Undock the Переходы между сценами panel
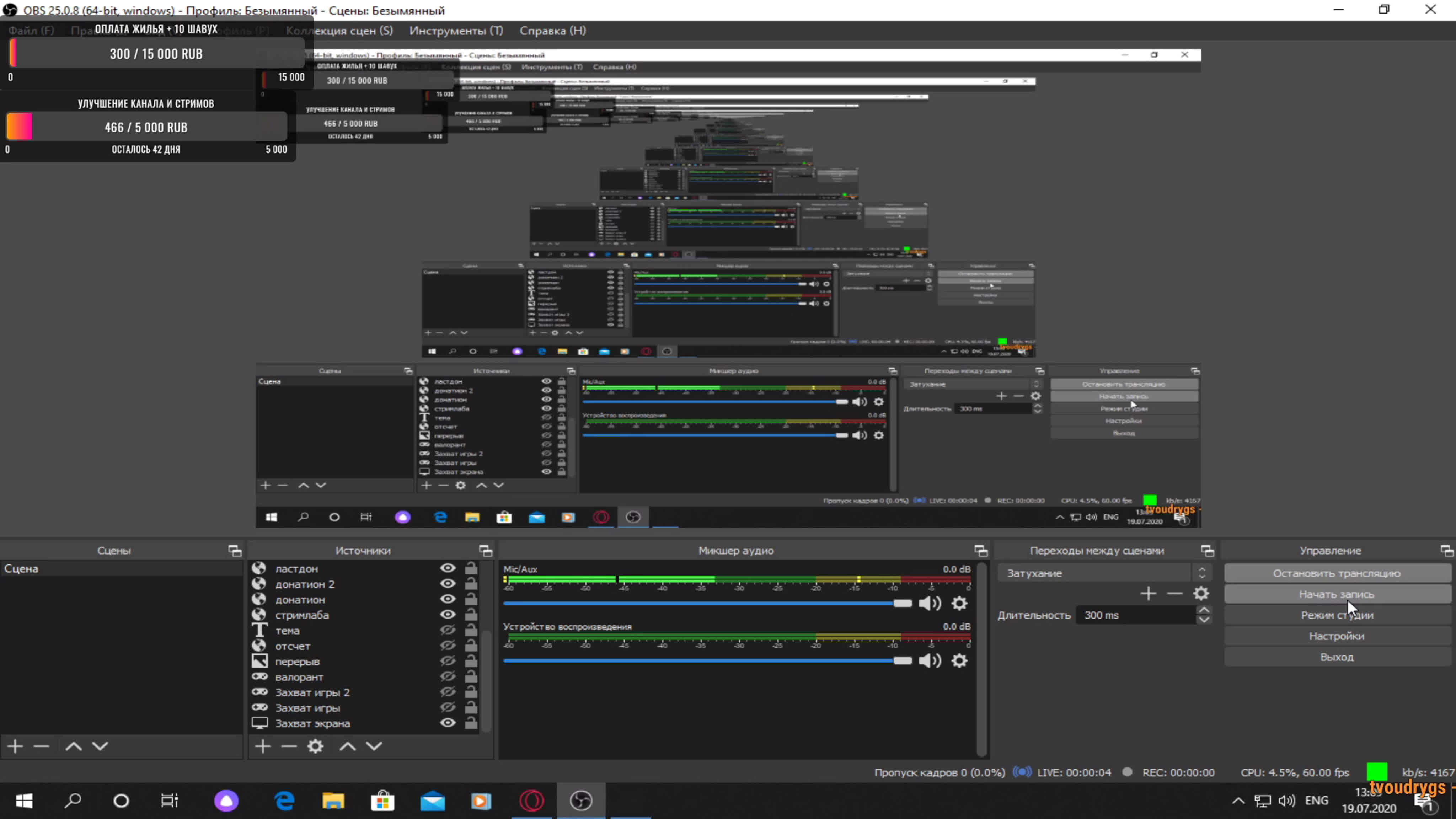This screenshot has width=1456, height=819. click(1207, 551)
